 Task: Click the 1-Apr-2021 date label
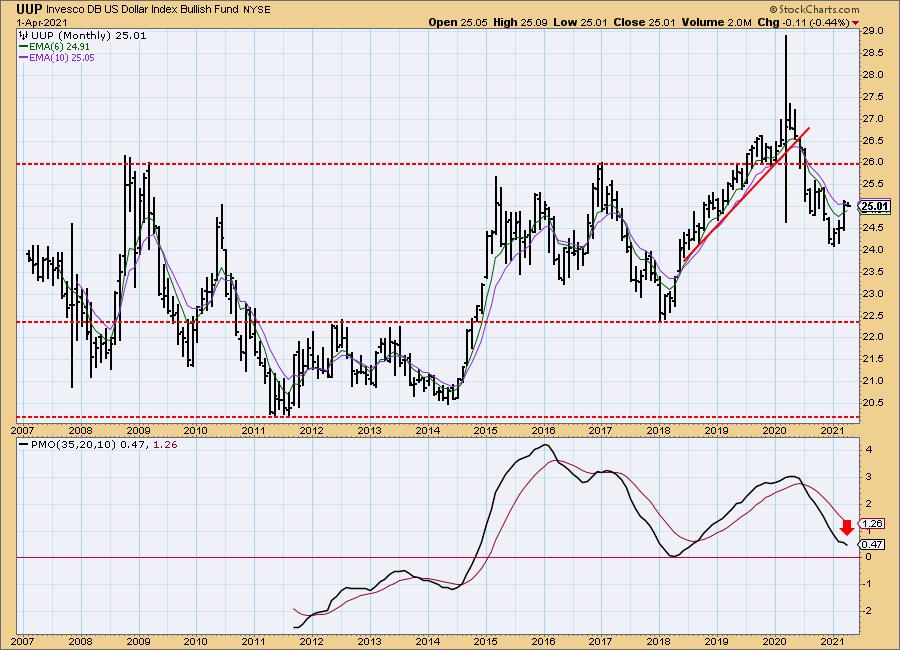tap(42, 23)
